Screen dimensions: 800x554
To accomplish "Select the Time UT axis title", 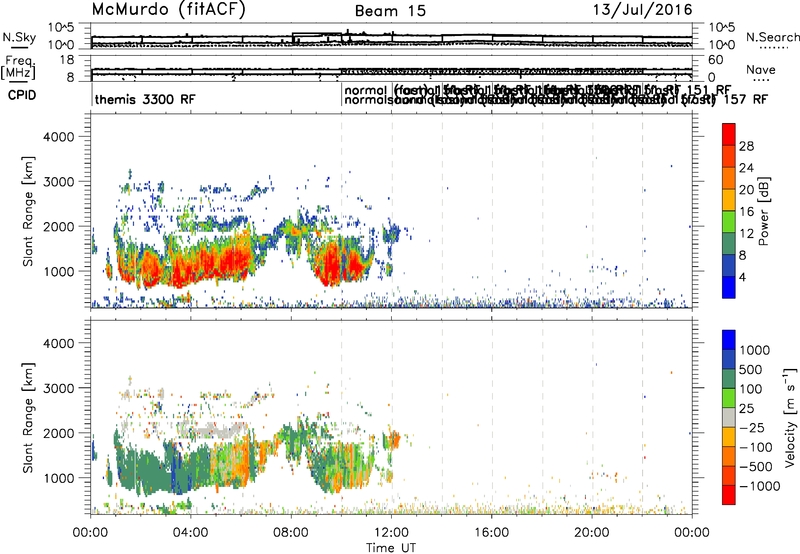I will tap(391, 548).
